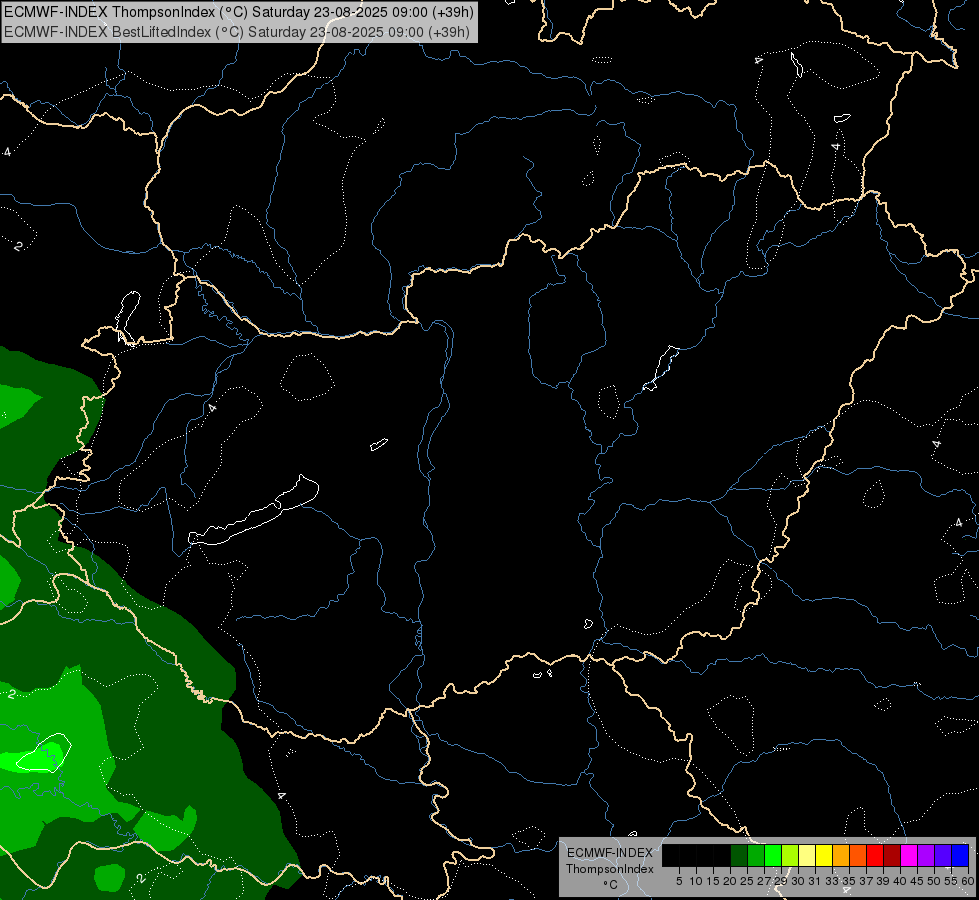Click the ECMWF-INDEX BestLiftedIndex title line

237,32
